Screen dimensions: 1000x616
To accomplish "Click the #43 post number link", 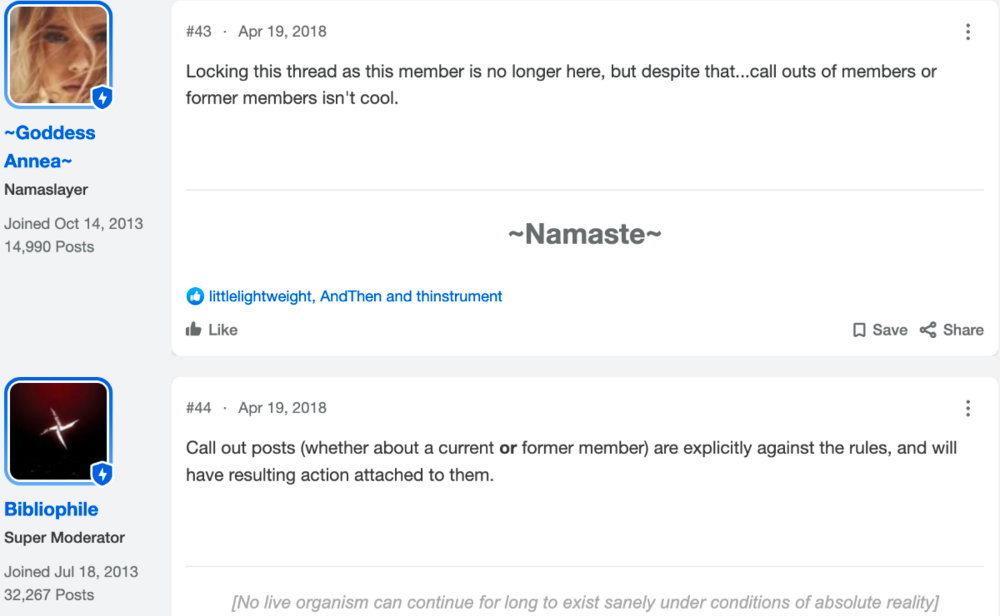I will click(x=198, y=31).
